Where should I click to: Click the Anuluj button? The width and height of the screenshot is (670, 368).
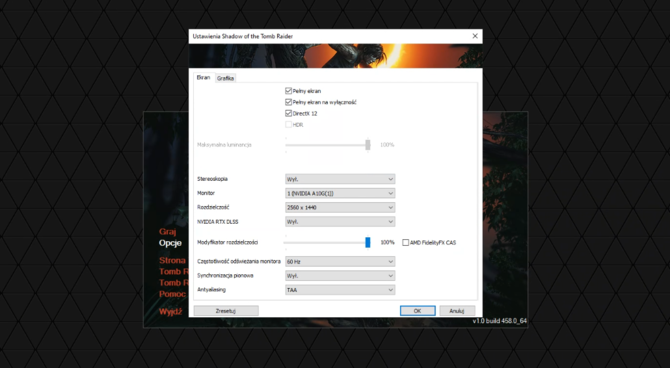tap(457, 311)
